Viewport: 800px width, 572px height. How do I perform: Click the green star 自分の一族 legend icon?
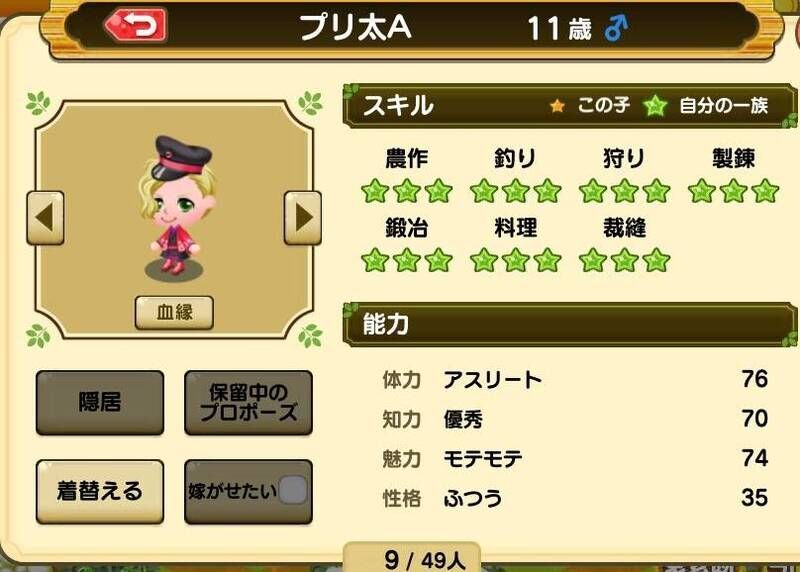click(x=655, y=106)
